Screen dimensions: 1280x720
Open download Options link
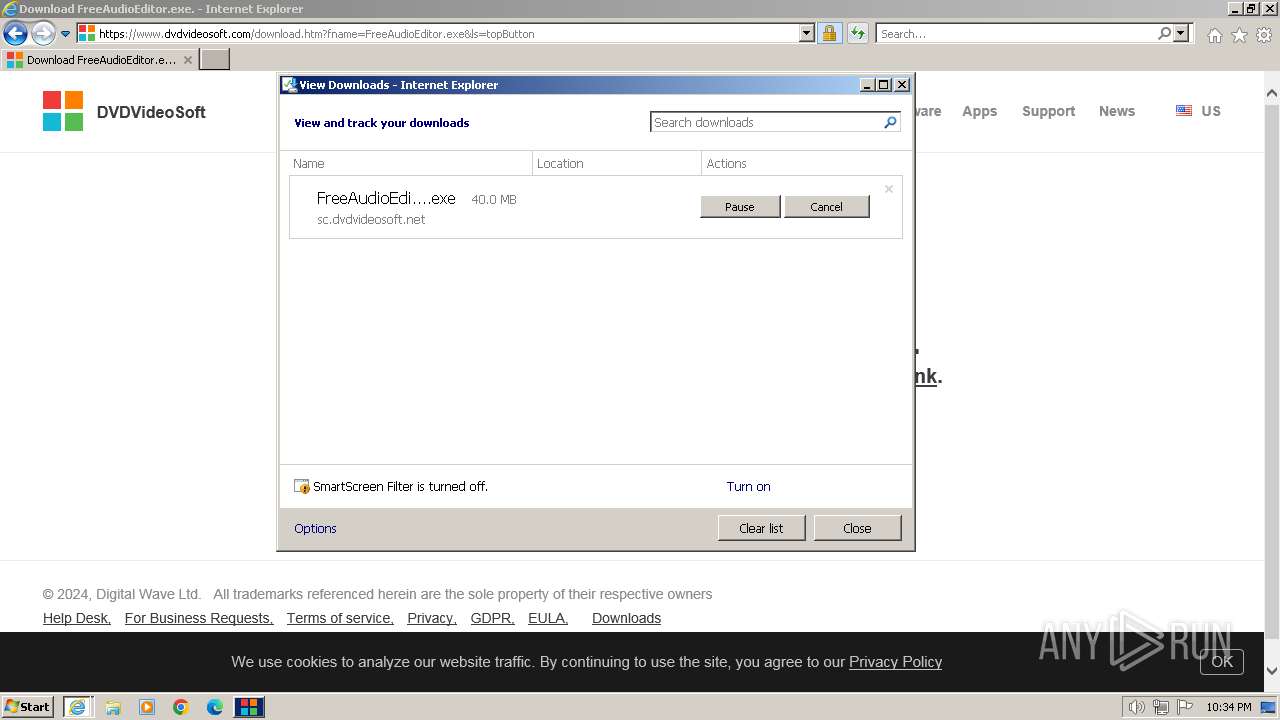coord(315,528)
